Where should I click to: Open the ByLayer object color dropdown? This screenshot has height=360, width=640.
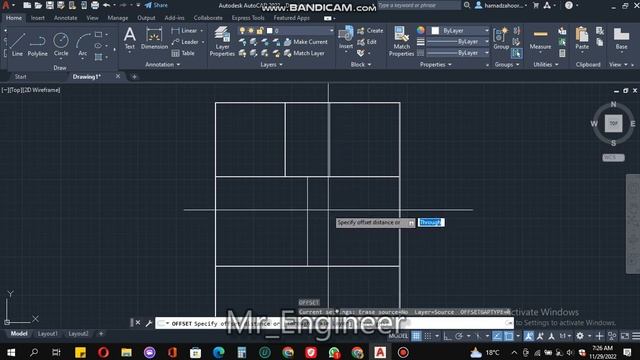(460, 31)
